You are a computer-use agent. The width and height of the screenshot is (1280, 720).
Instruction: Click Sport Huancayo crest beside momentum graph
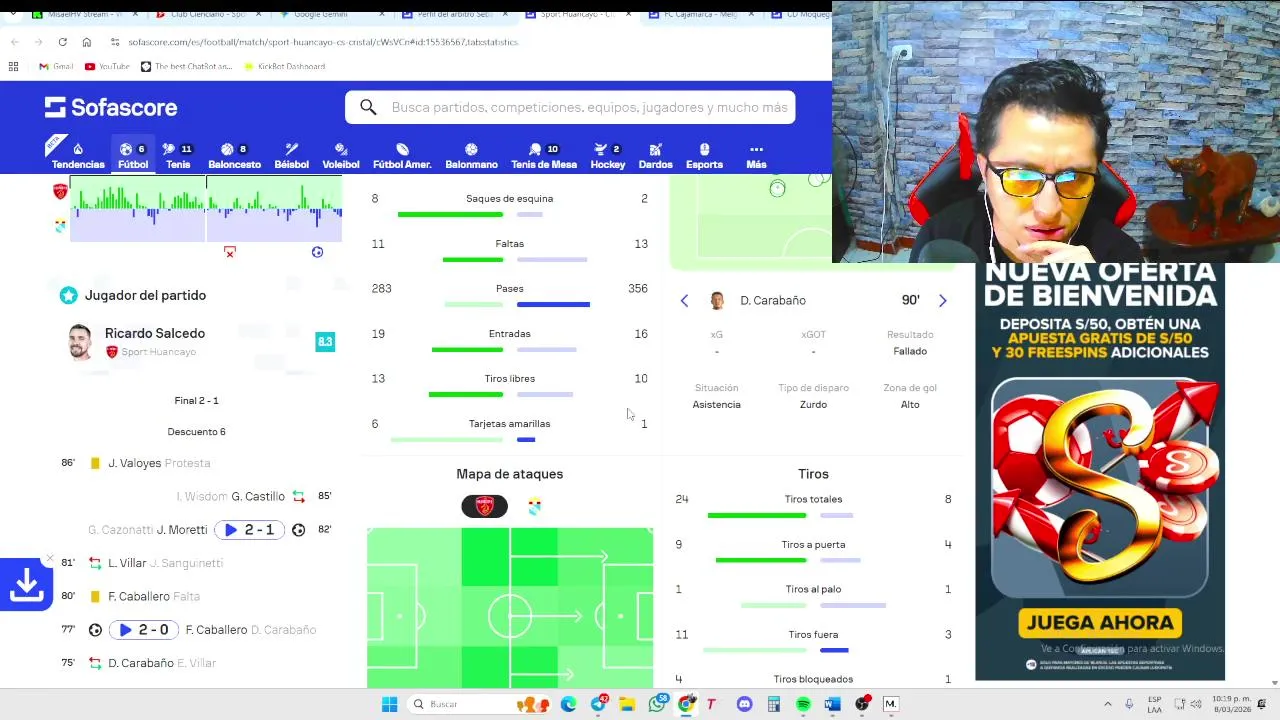[60, 192]
